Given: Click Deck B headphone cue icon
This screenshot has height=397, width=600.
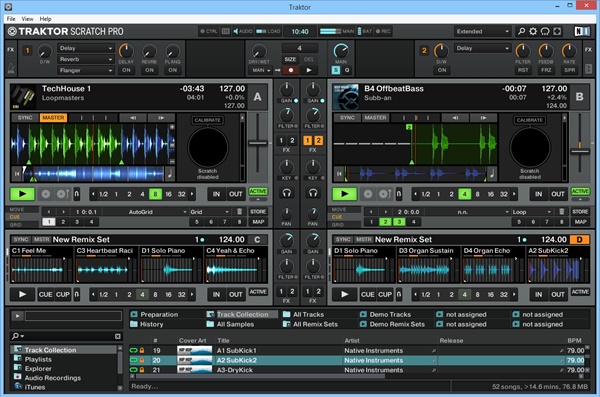Looking at the screenshot, I should click(313, 193).
